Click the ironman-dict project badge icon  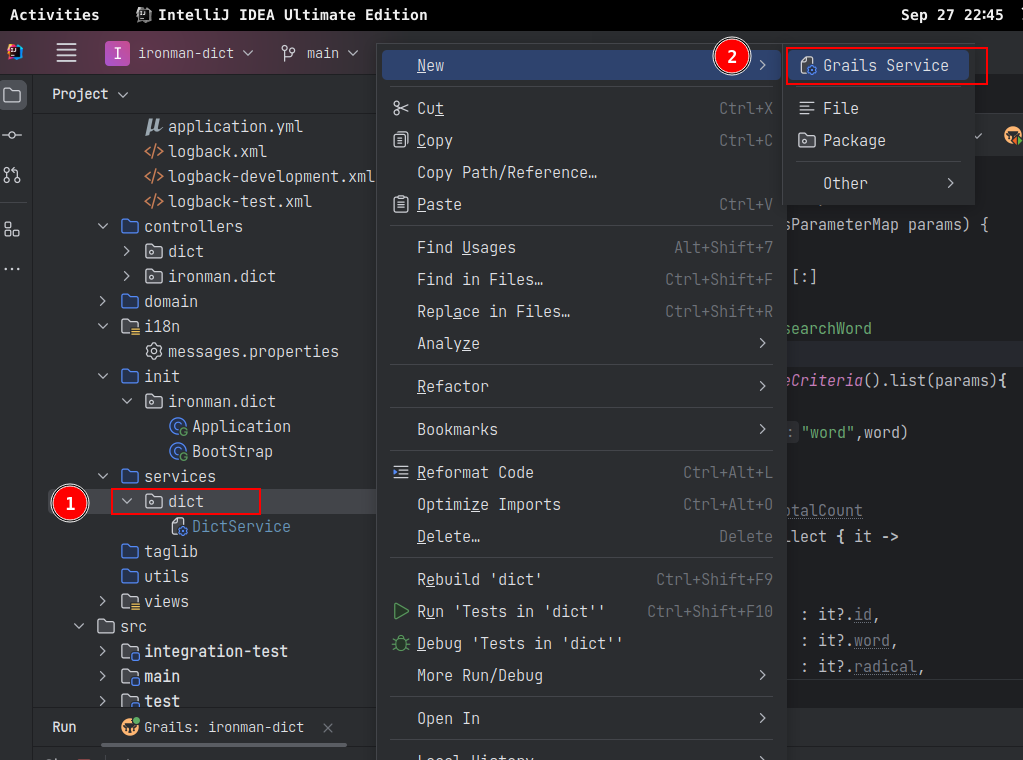(x=117, y=53)
